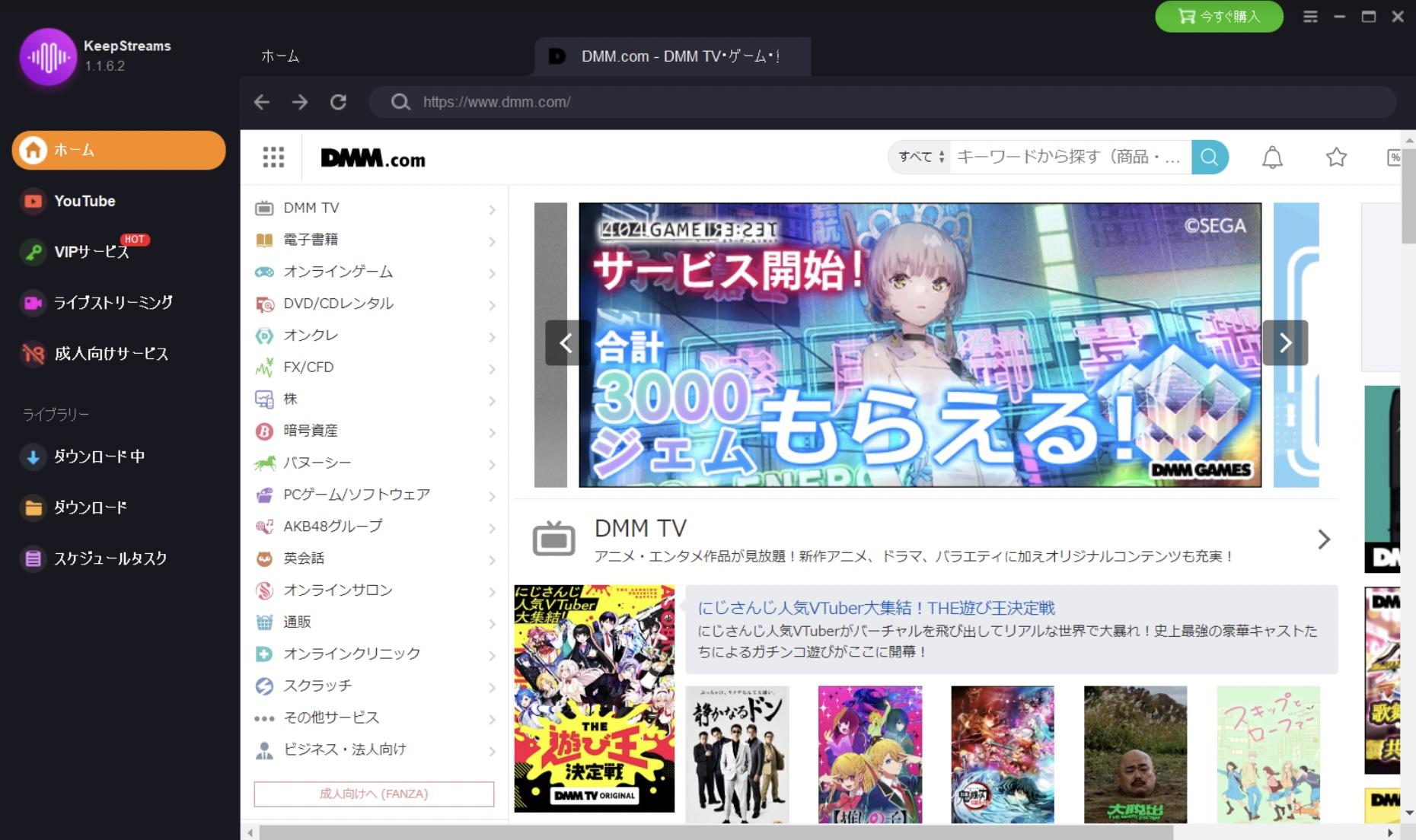Expand the PCゲーム/ソフトウェア menu chevron
1416x840 pixels.
click(x=492, y=496)
